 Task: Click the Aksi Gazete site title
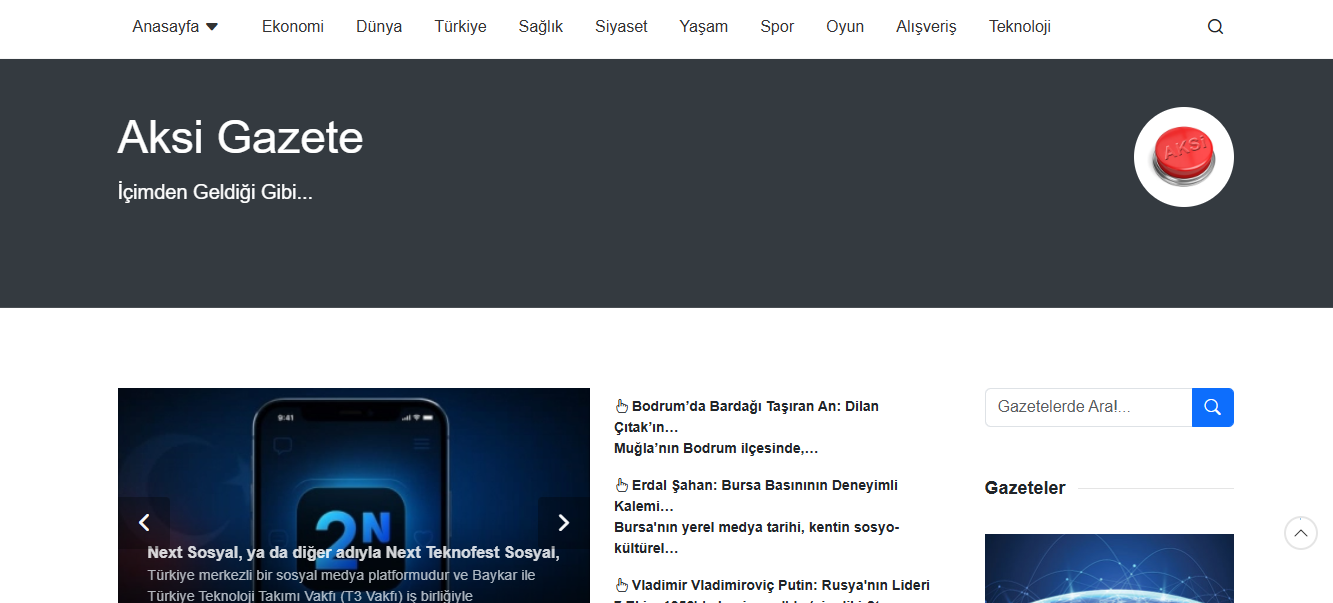(240, 137)
